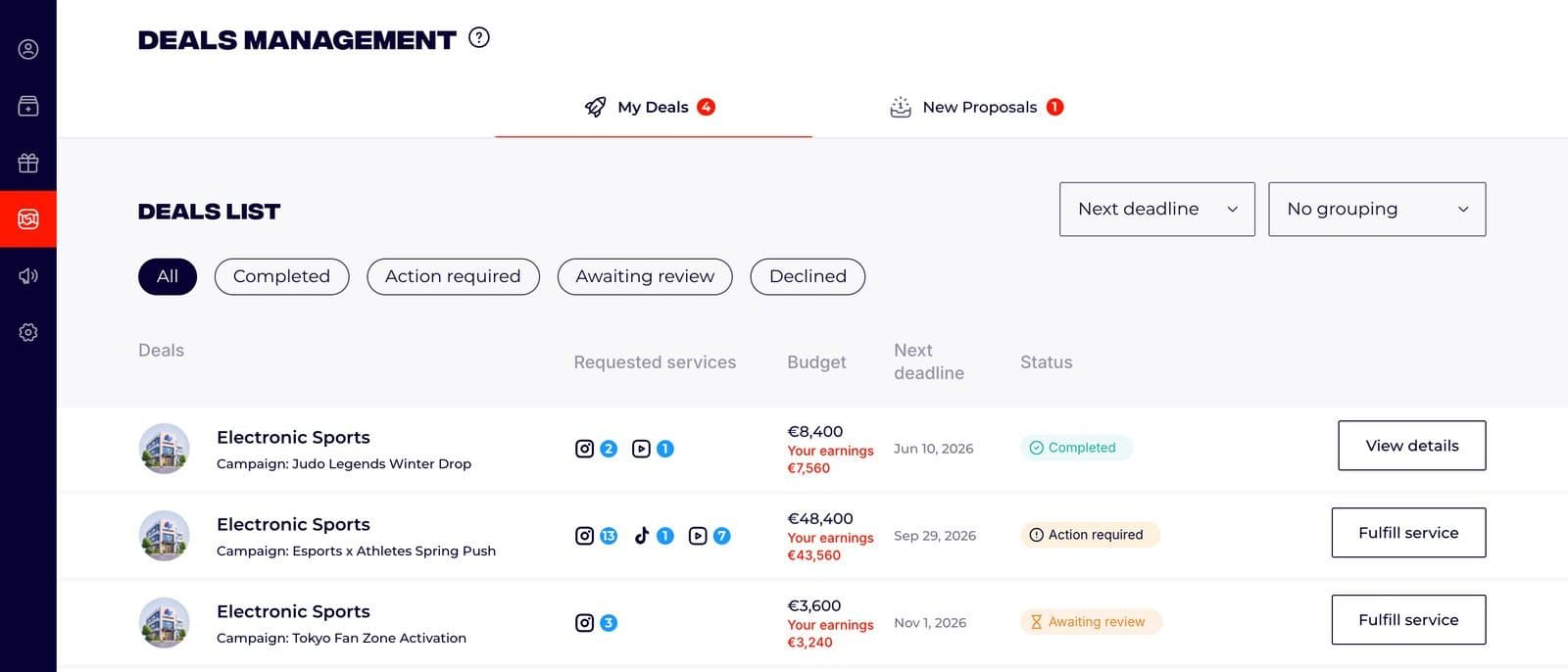Click My Deals badge showing 4
Image resolution: width=1568 pixels, height=672 pixels.
(706, 107)
